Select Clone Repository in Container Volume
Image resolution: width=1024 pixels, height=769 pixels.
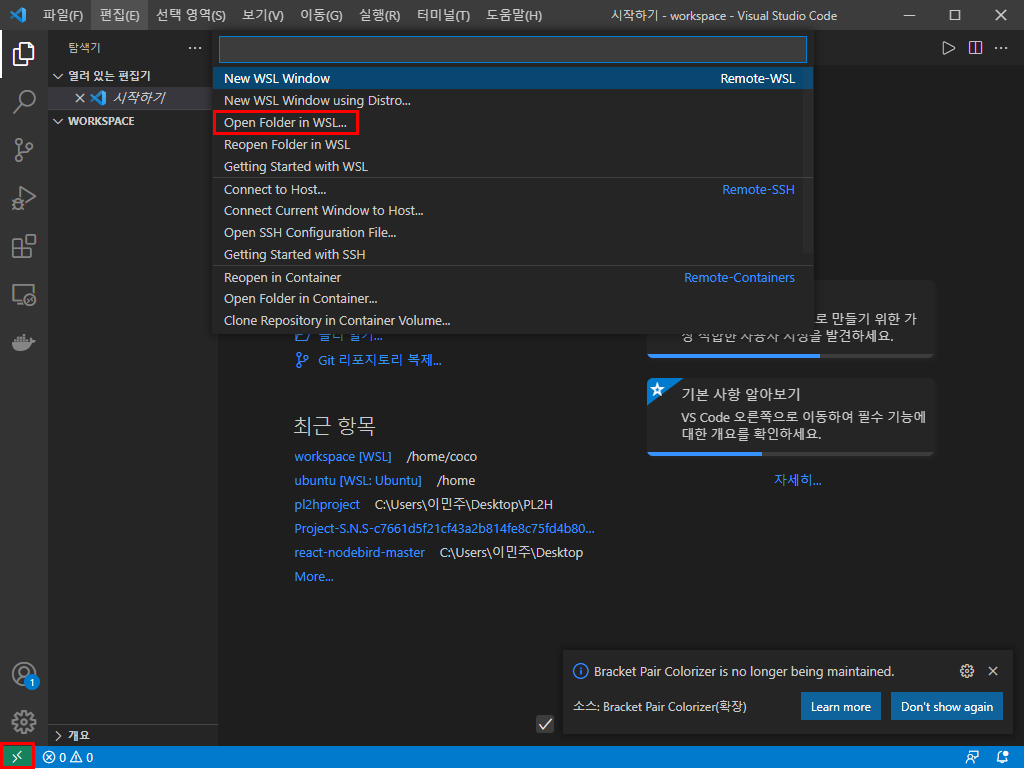coord(513,321)
